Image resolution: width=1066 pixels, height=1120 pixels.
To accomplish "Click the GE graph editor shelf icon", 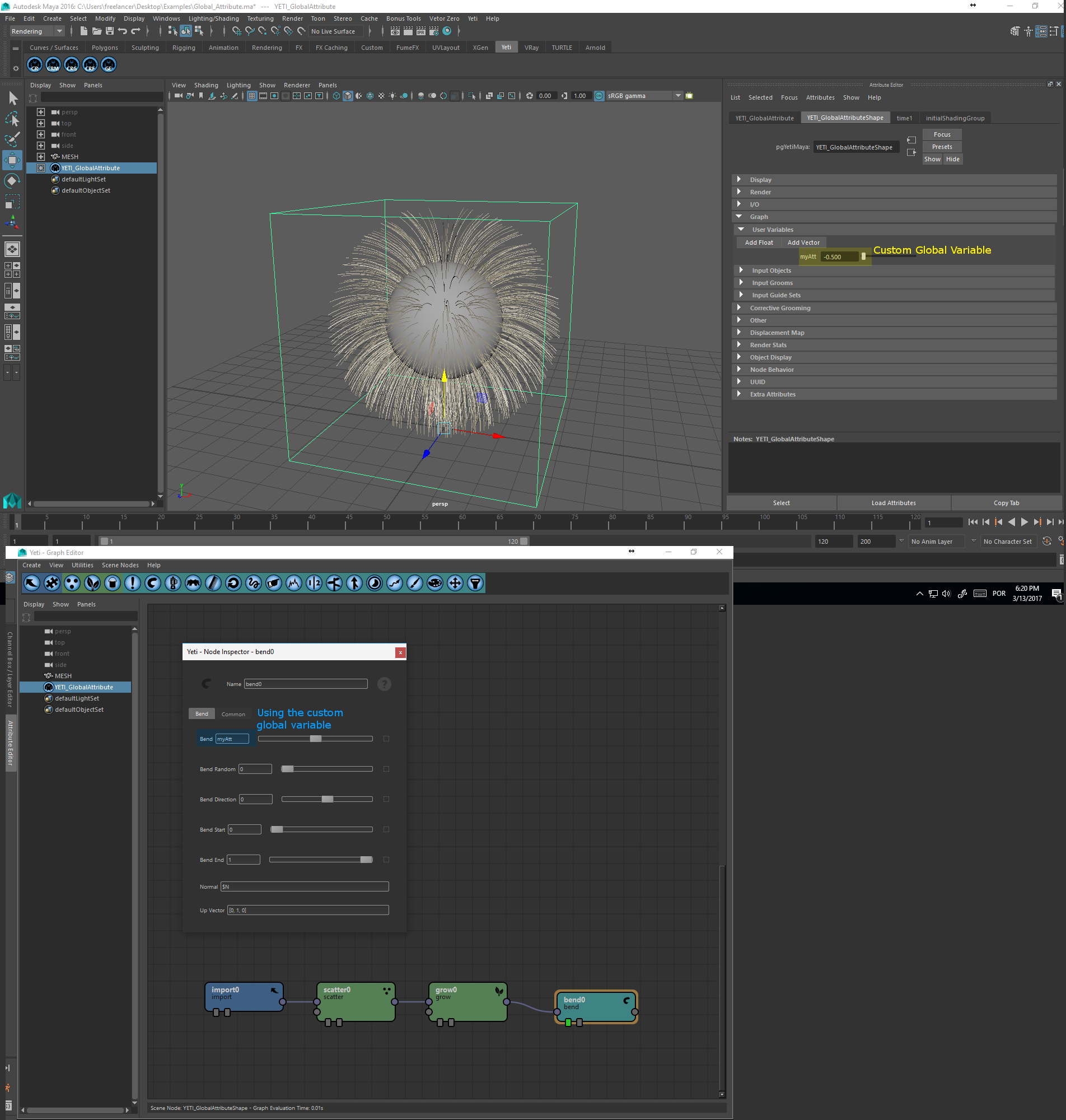I will click(x=109, y=66).
